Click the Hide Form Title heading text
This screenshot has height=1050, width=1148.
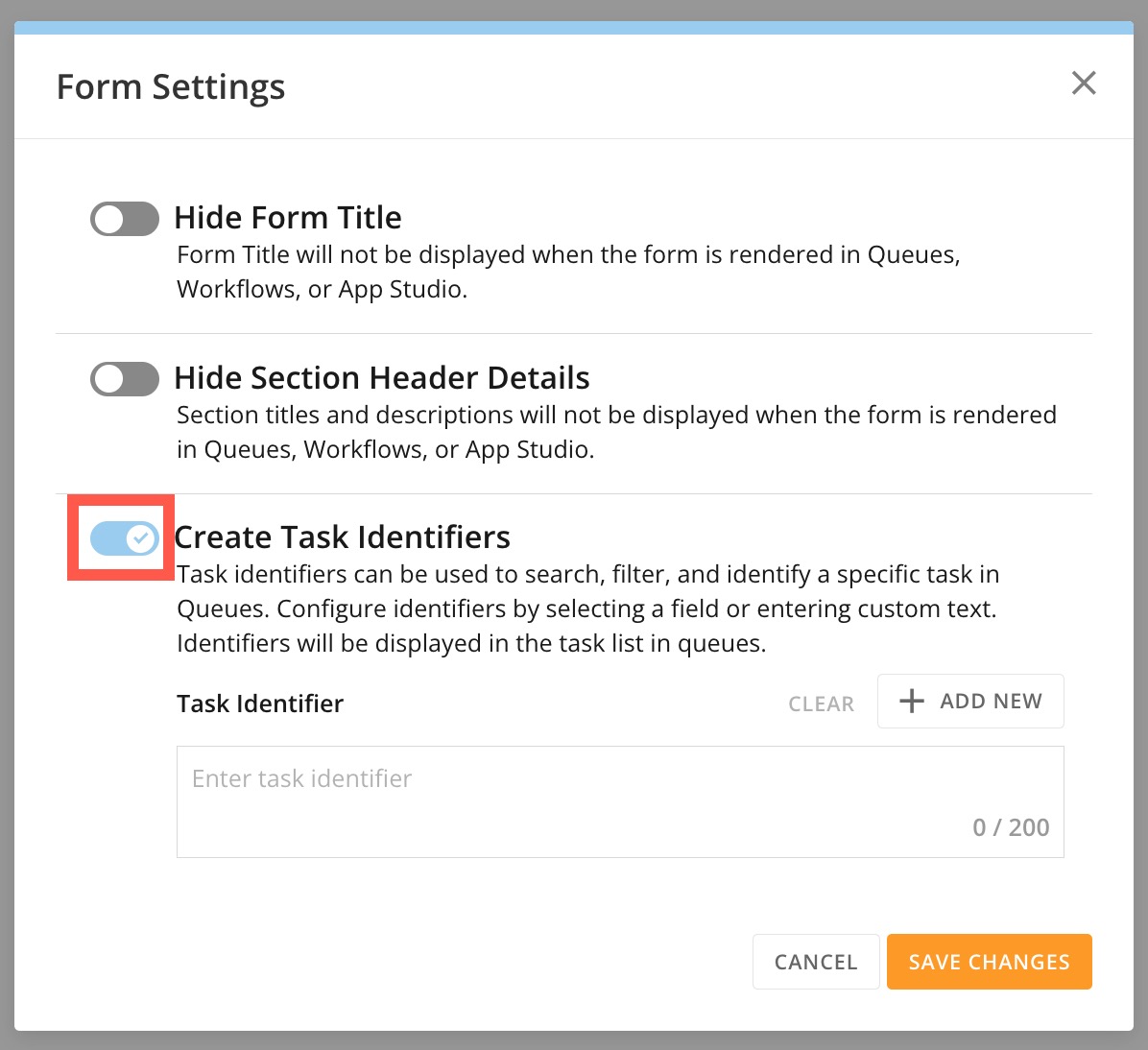click(x=288, y=218)
